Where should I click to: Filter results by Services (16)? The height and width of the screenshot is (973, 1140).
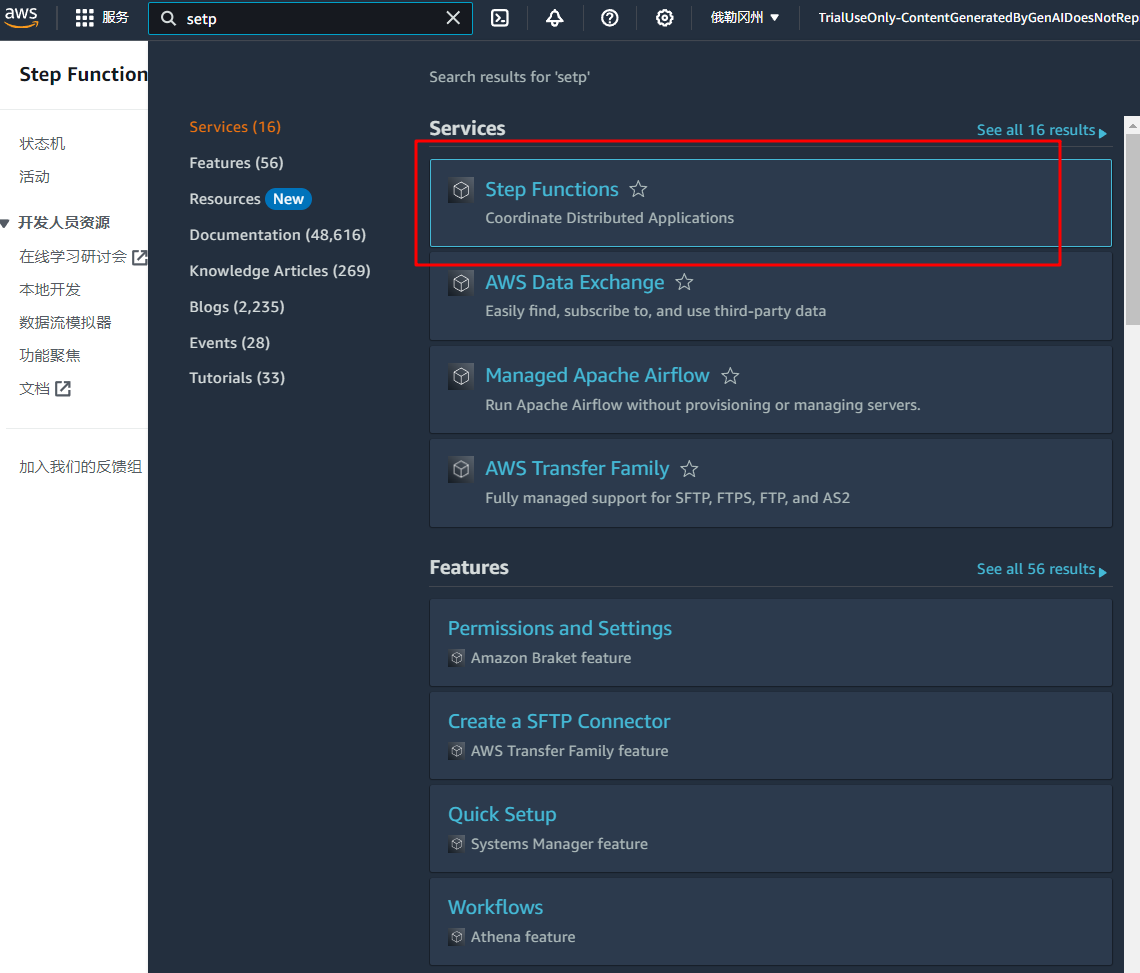[235, 127]
